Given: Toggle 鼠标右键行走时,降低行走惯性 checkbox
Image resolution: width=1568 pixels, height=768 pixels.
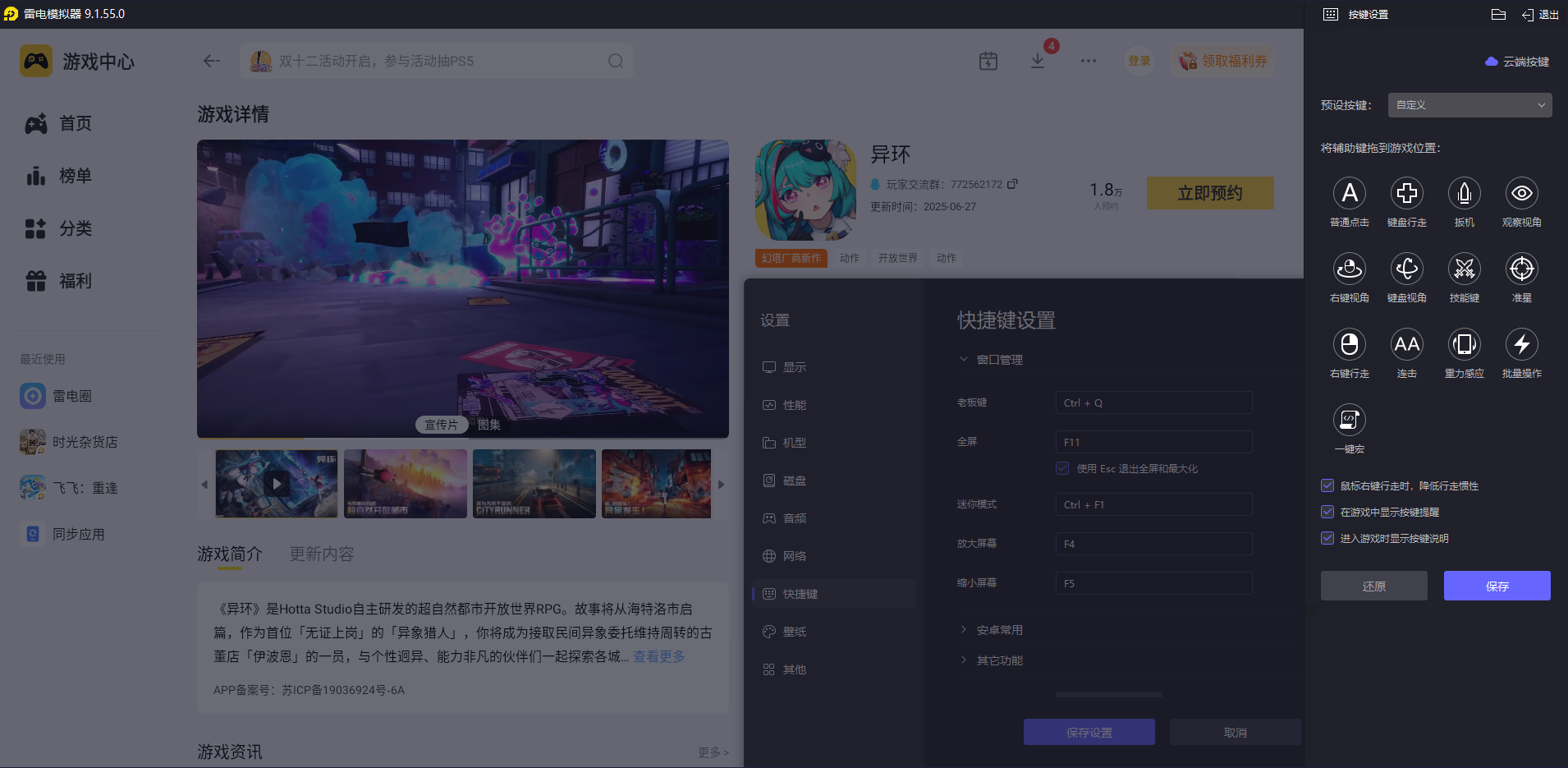Looking at the screenshot, I should click(x=1327, y=486).
